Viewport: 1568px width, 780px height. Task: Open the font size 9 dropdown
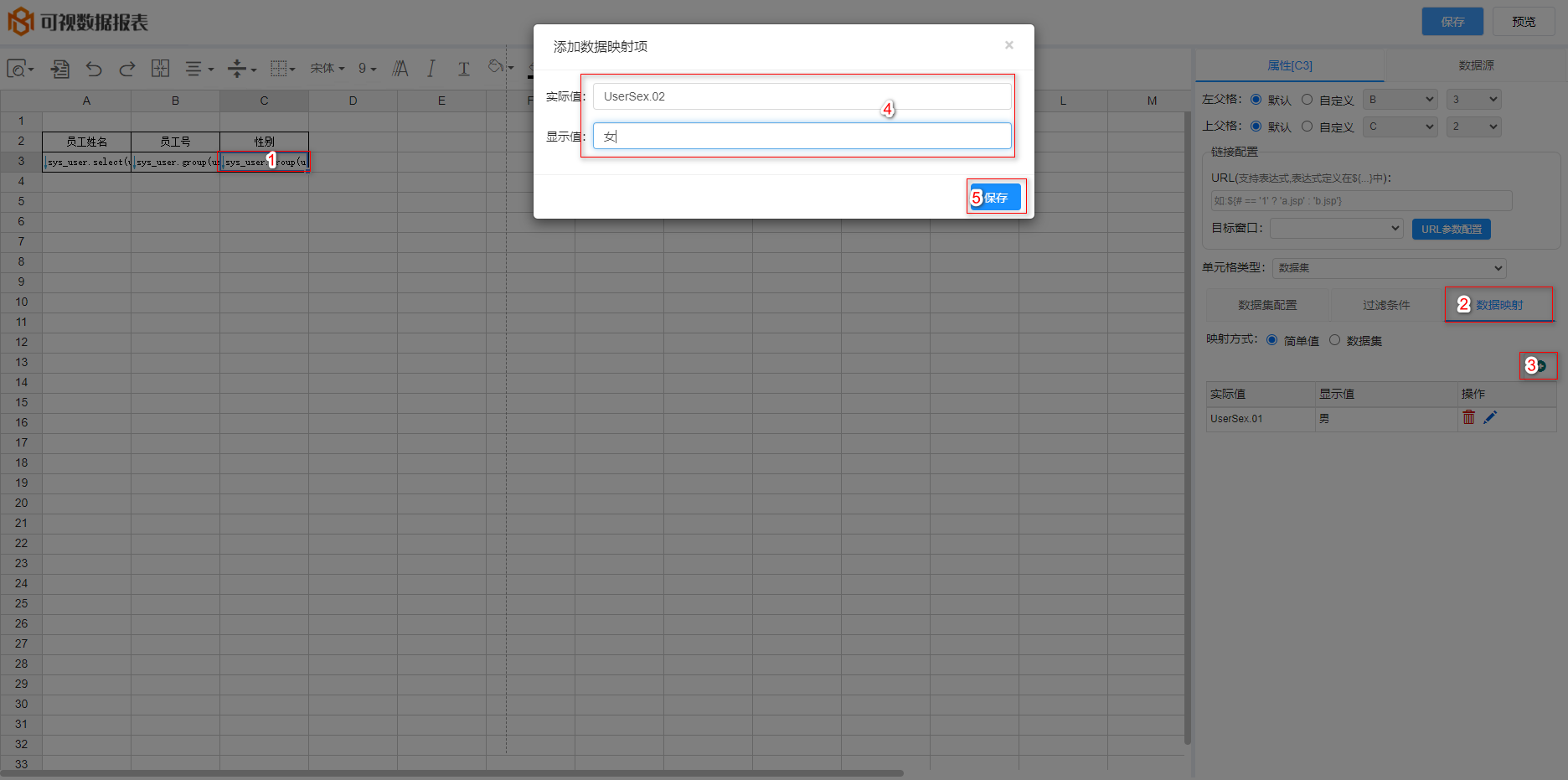pyautogui.click(x=368, y=69)
